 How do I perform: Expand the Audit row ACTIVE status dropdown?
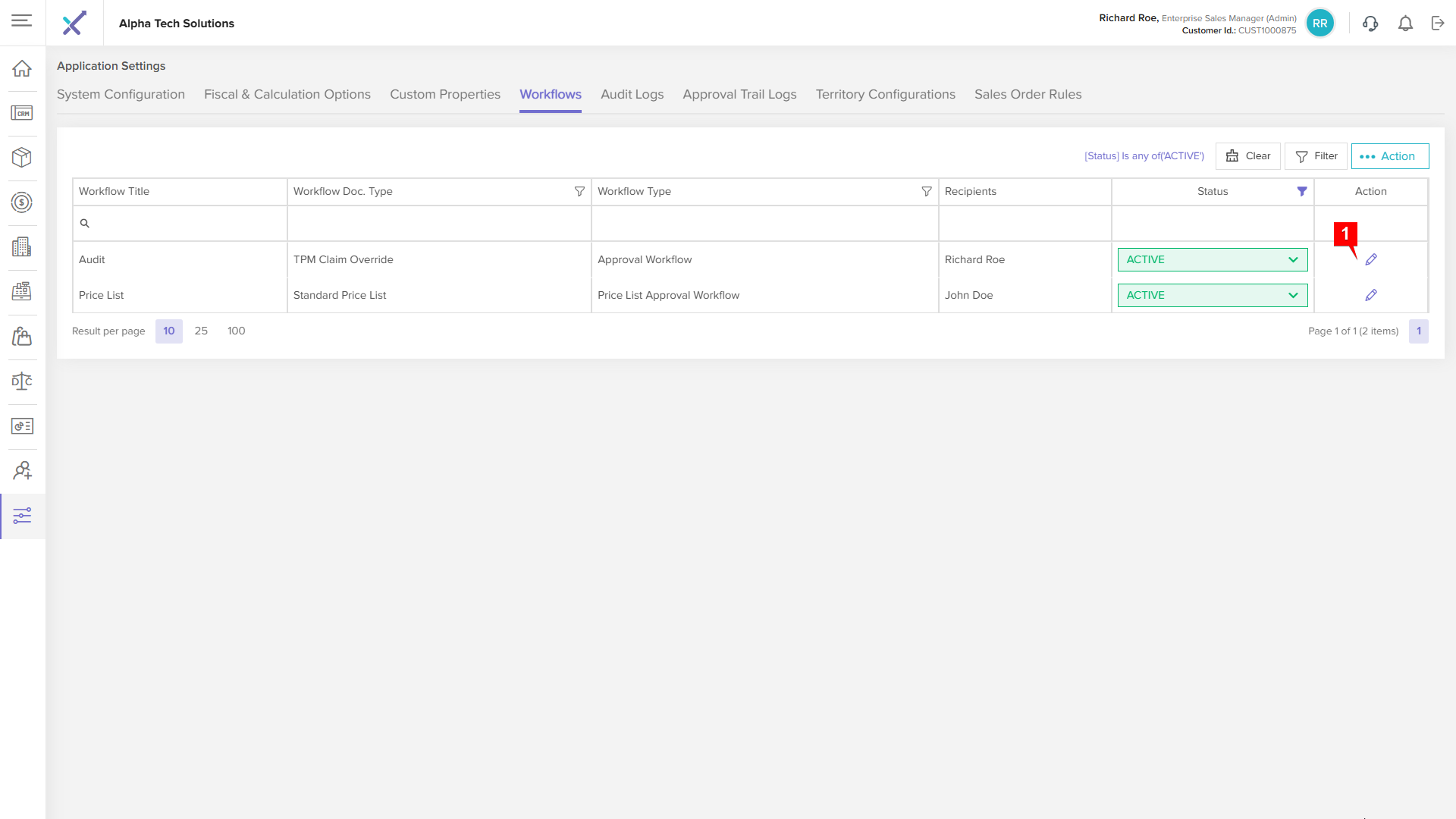coord(1212,259)
